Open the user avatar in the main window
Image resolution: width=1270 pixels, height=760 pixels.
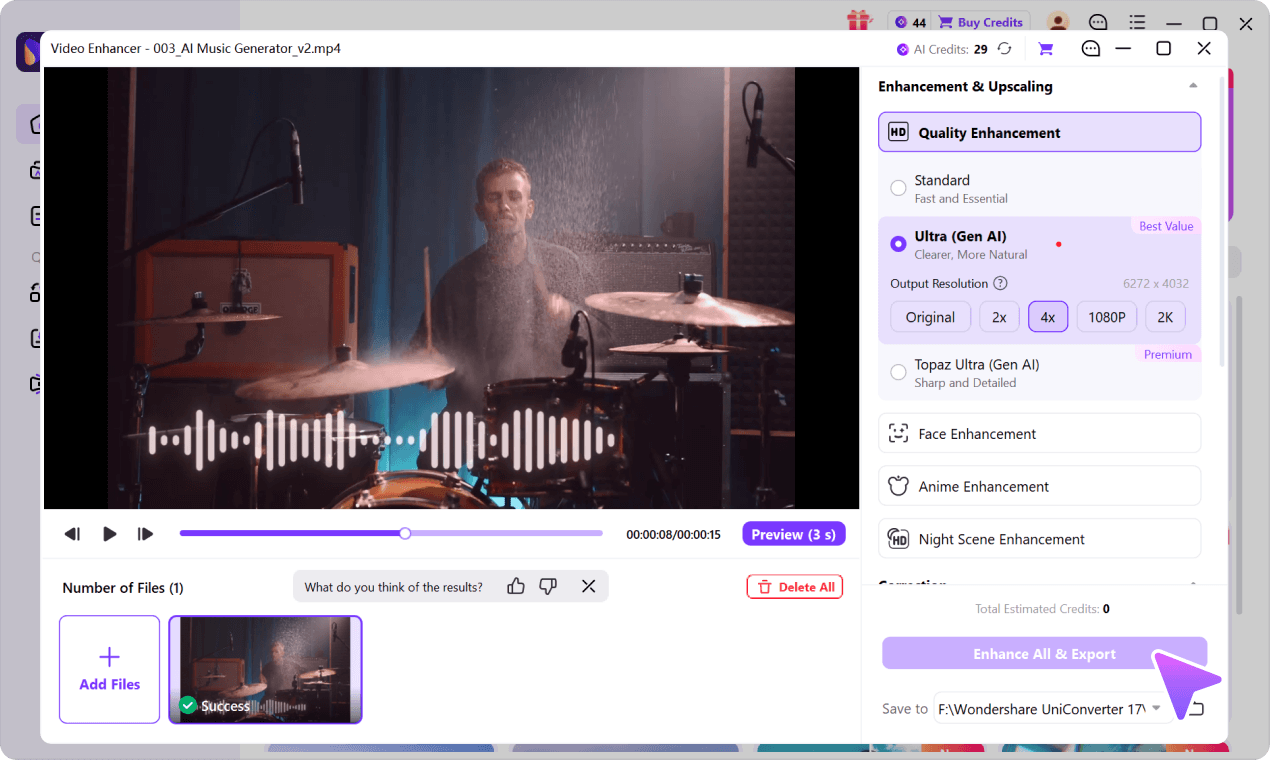(1058, 22)
